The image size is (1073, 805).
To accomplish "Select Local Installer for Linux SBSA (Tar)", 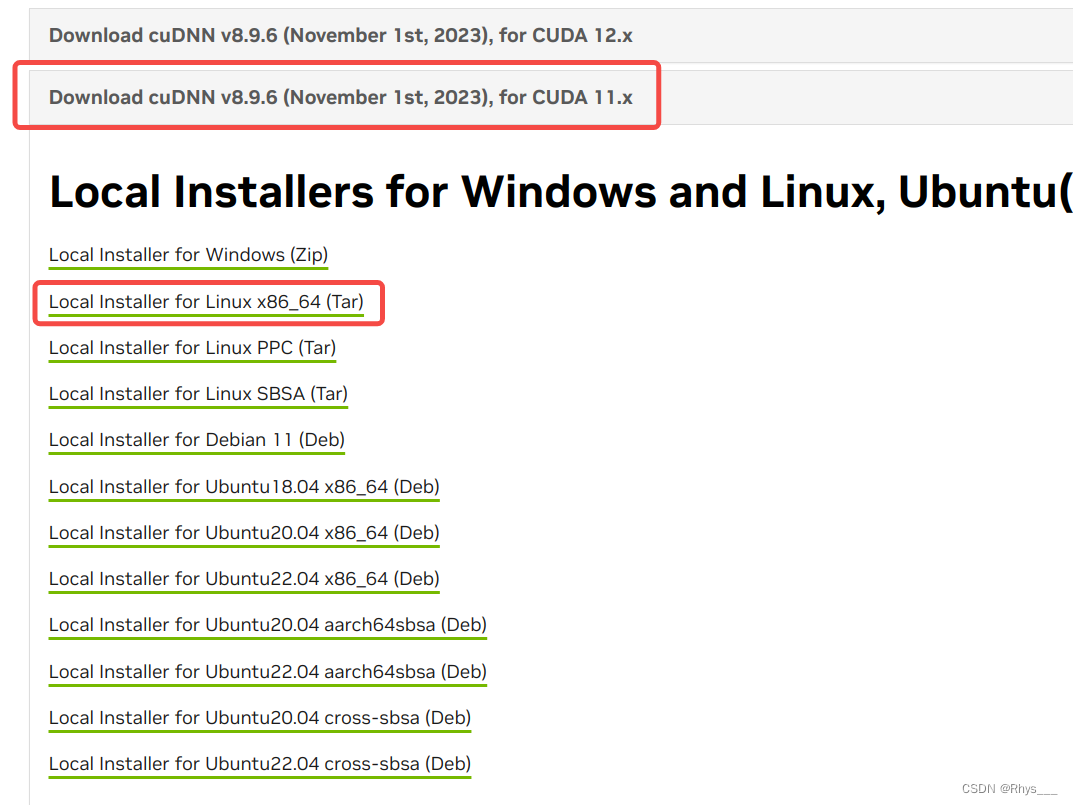I will pyautogui.click(x=198, y=394).
